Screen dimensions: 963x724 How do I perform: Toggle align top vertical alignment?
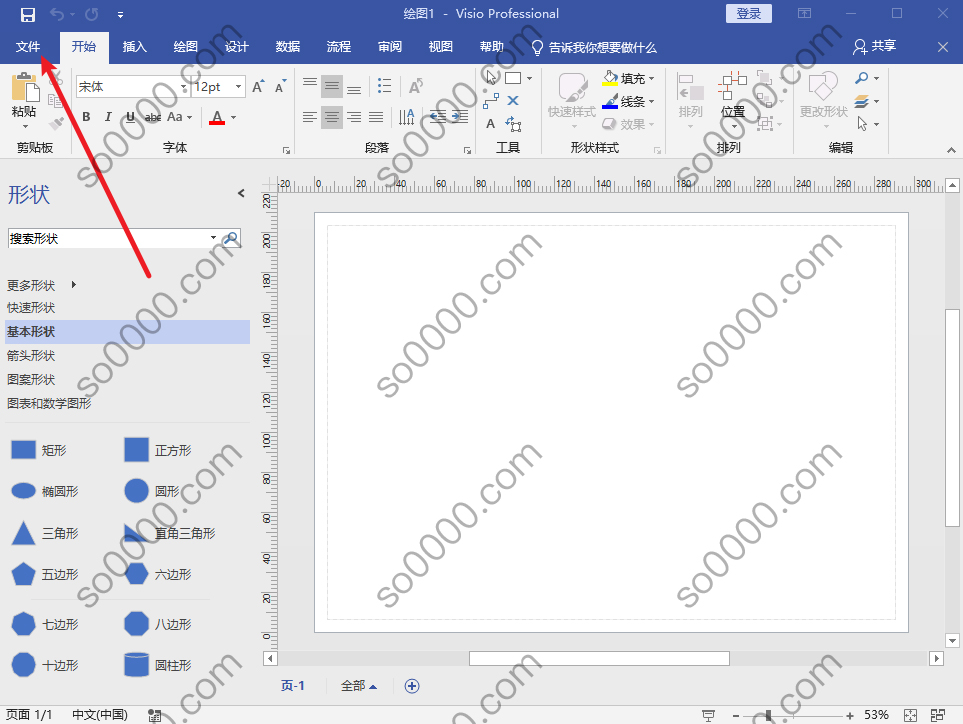click(310, 85)
